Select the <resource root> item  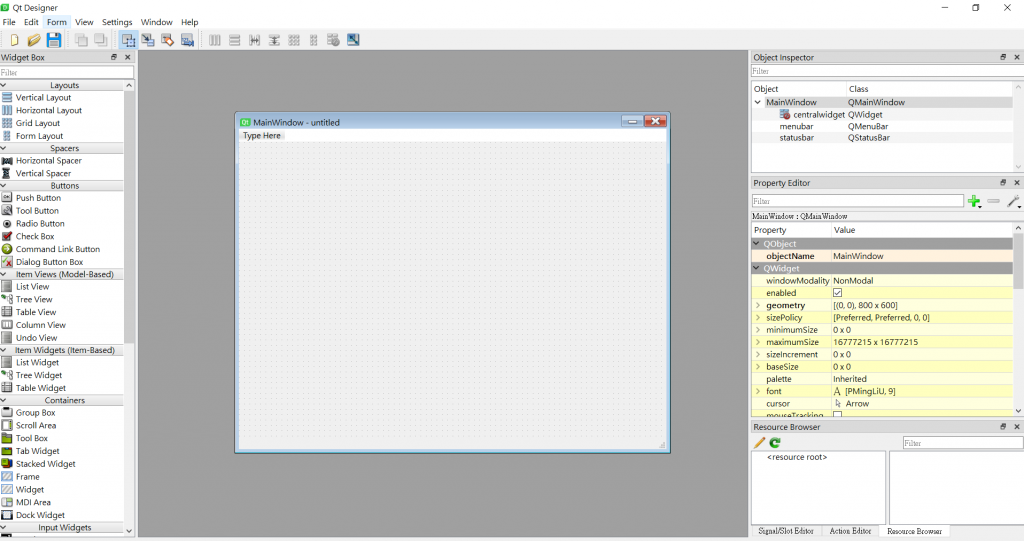(797, 457)
